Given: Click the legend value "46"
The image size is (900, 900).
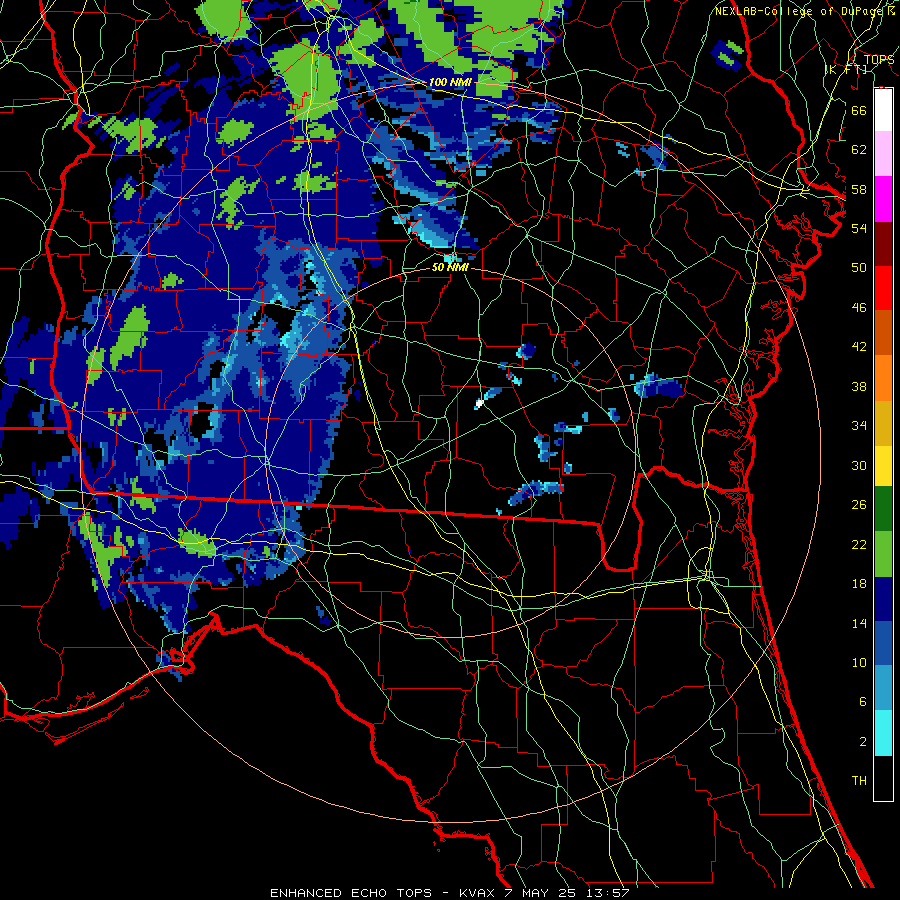Looking at the screenshot, I should (859, 307).
